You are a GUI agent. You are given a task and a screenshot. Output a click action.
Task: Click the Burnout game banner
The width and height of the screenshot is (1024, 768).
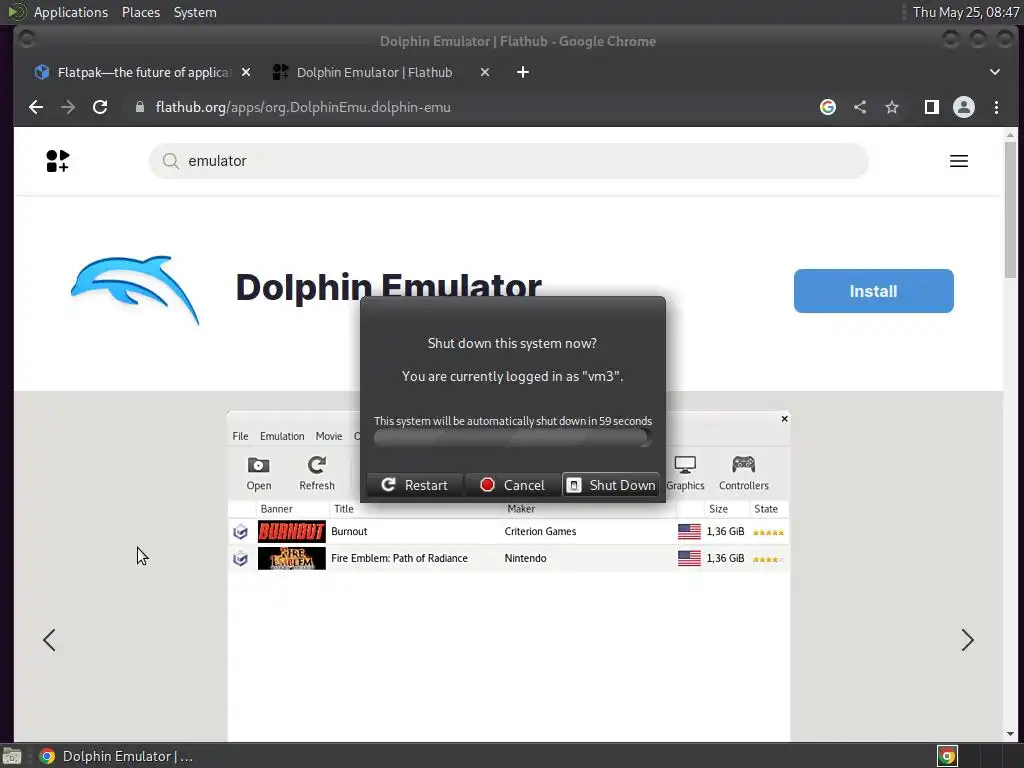pos(291,532)
